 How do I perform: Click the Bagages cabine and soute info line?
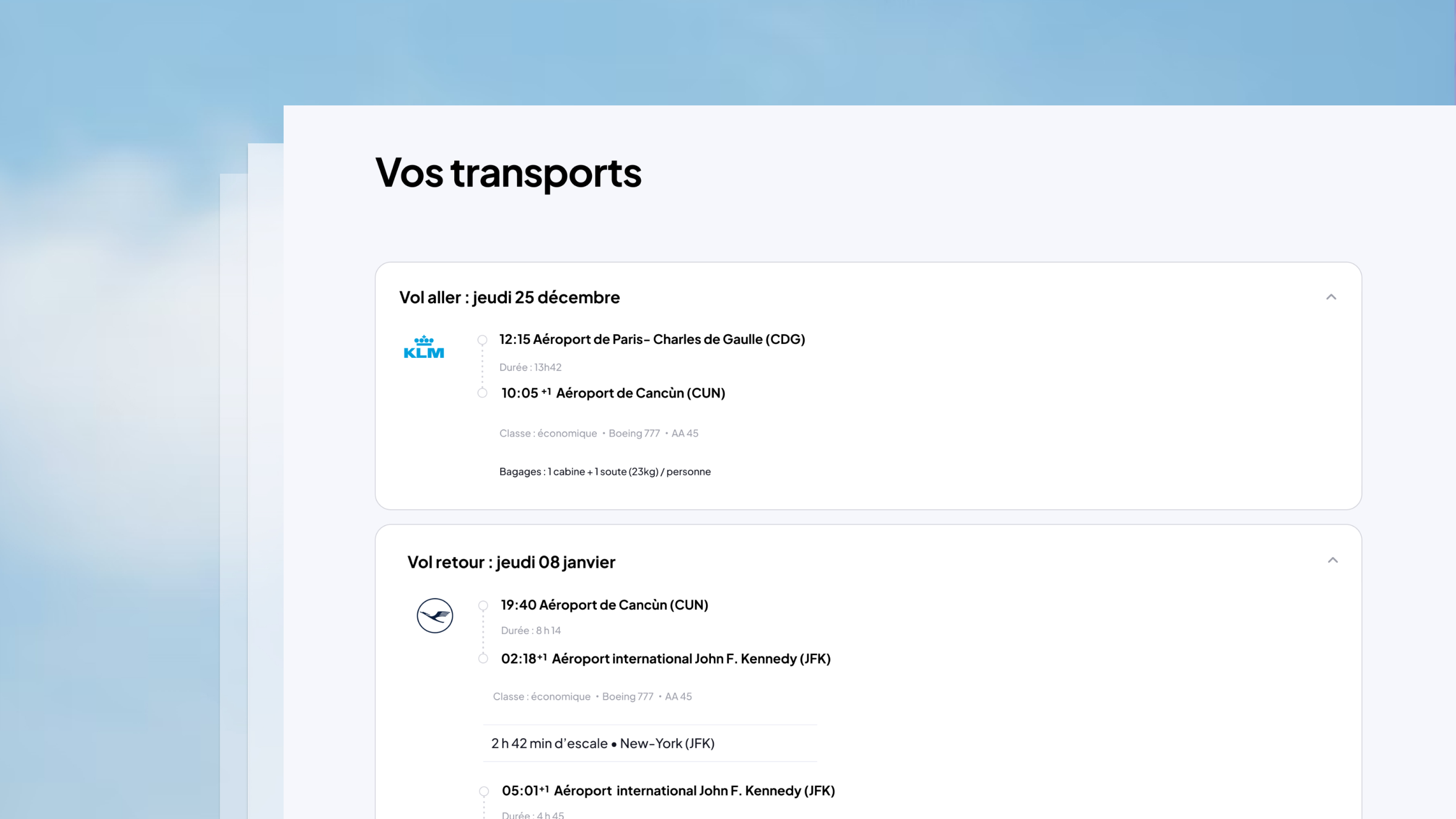[x=605, y=471]
